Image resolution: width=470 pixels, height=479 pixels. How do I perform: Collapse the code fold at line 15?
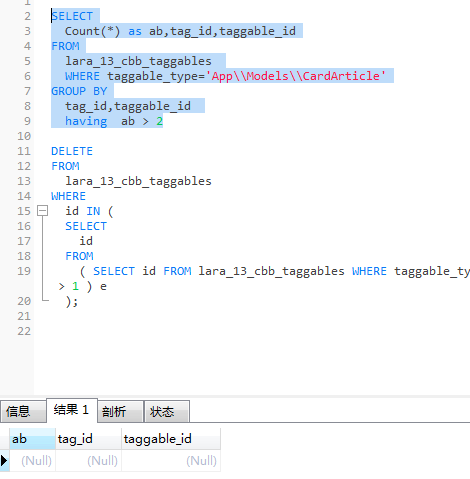(42, 211)
